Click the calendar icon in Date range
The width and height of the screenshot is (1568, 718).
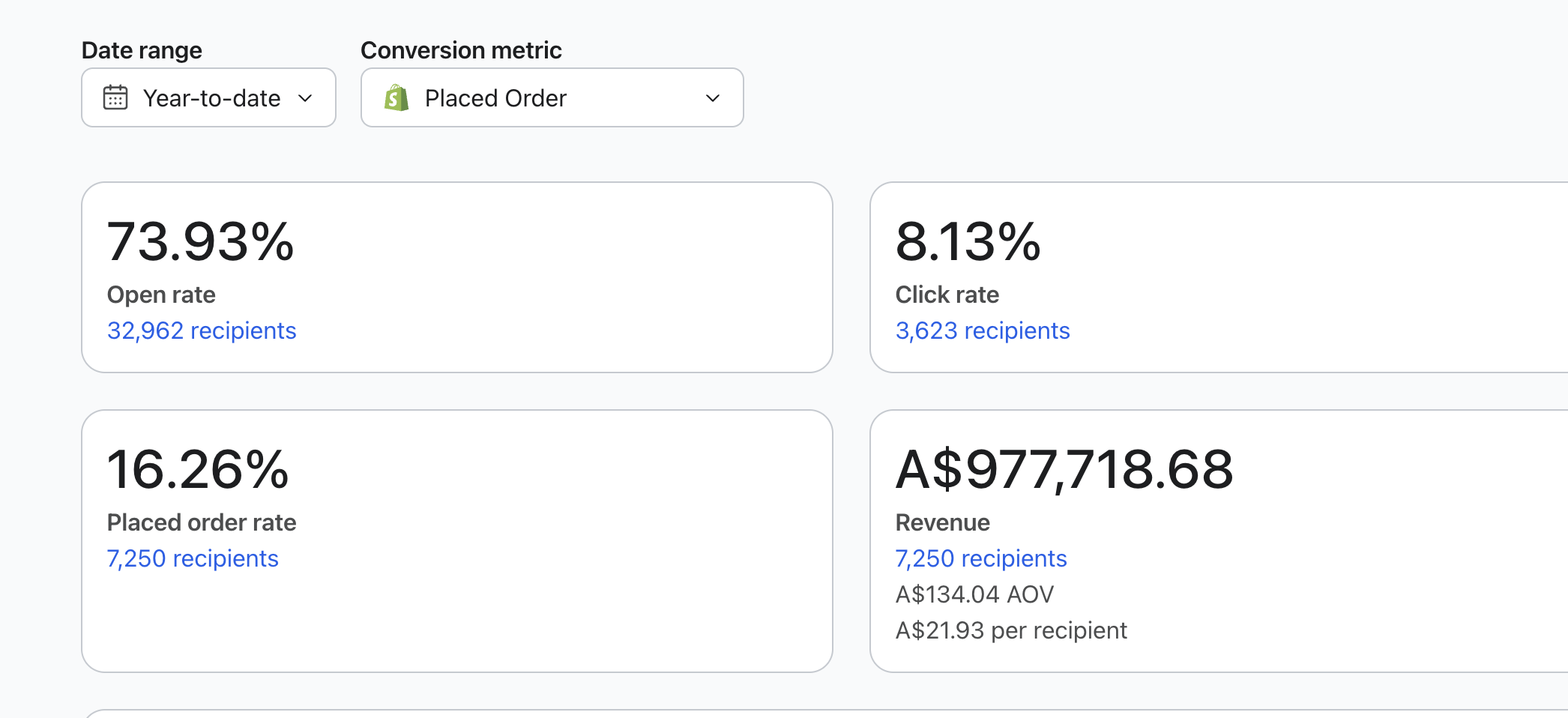[115, 97]
